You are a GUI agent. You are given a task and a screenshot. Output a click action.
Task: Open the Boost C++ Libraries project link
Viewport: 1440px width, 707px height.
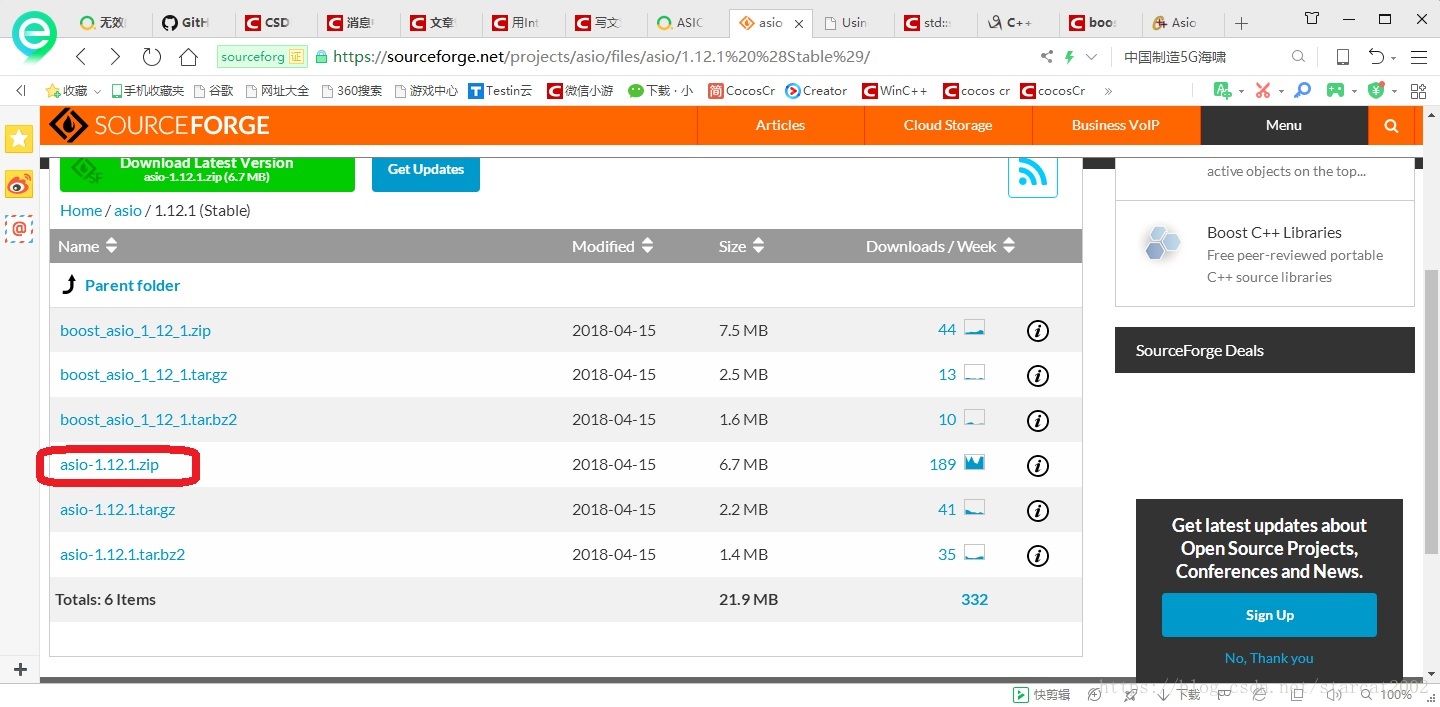1274,232
